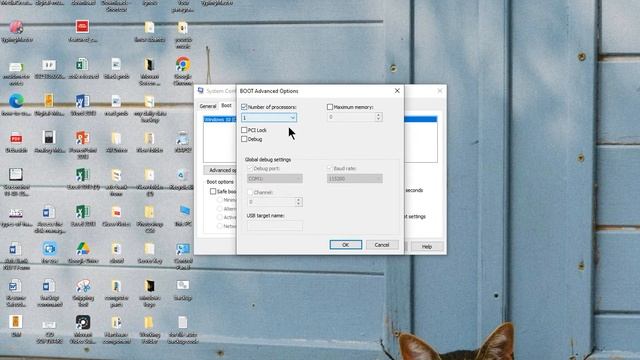Image resolution: width=640 pixels, height=360 pixels.
Task: Select the Excel 2013 (2) desktop shortcut
Action: pos(82,175)
